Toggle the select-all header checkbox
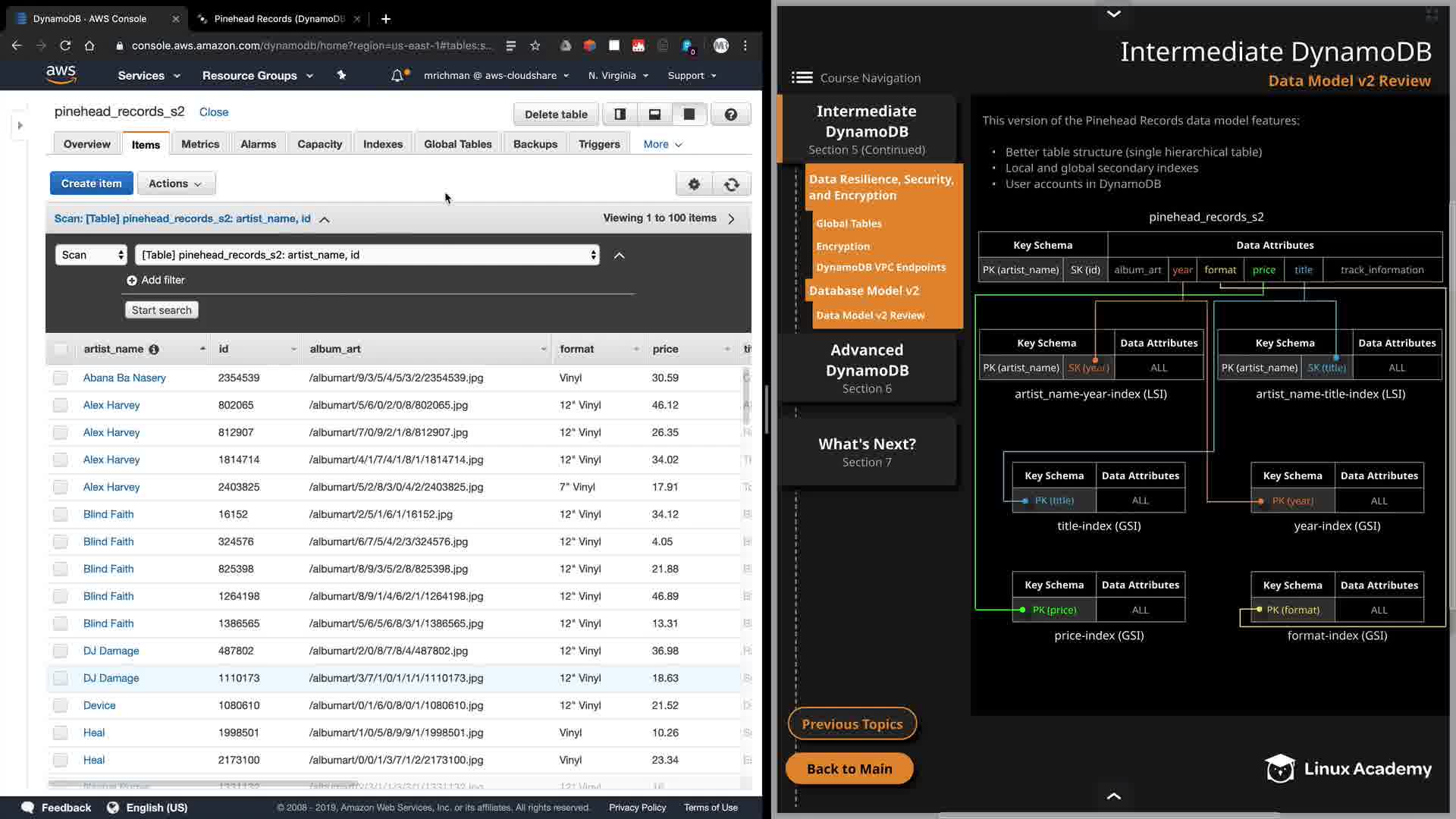The height and width of the screenshot is (819, 1456). (x=61, y=350)
